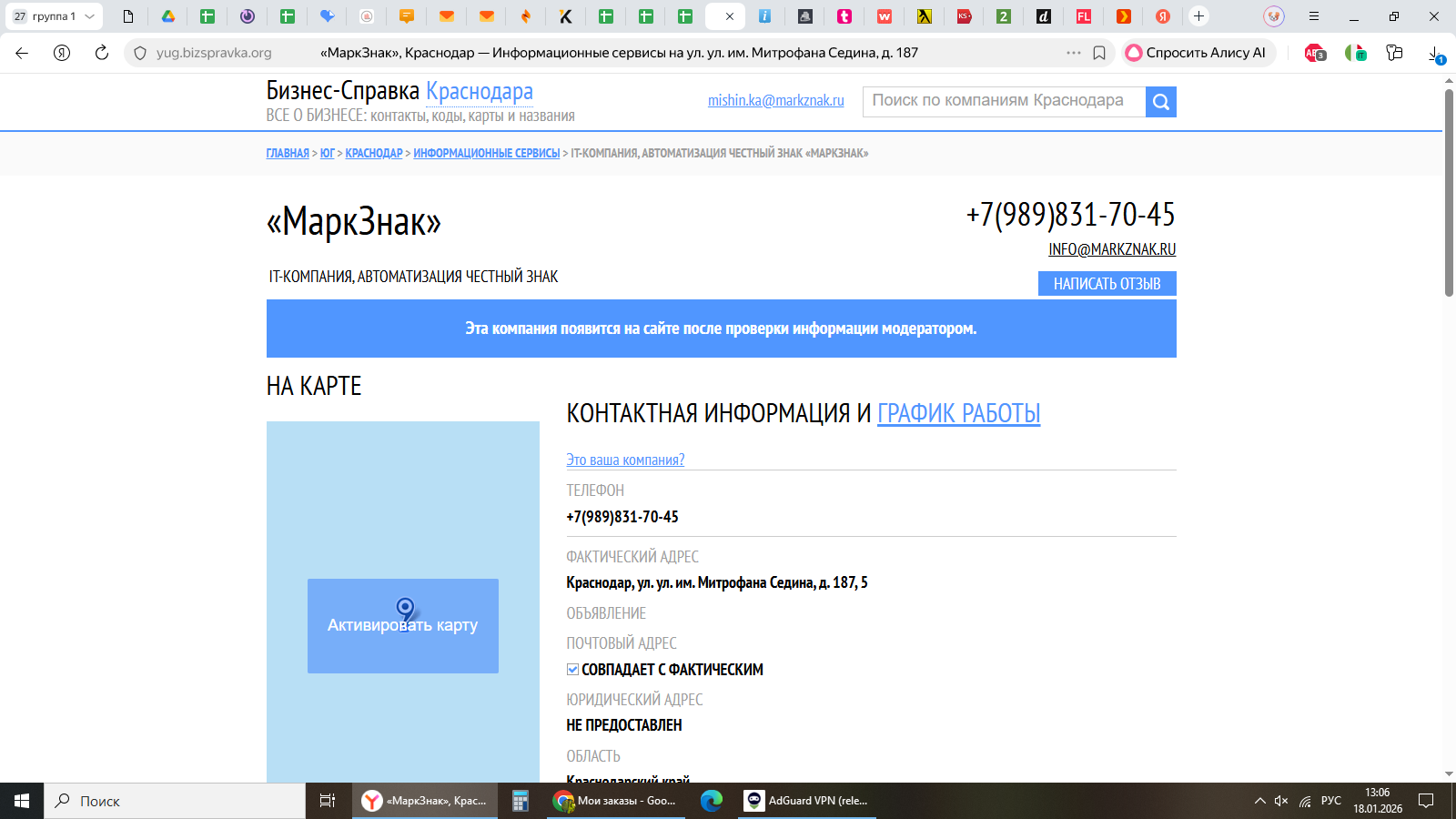Click the НАПИСАТЬ ОТЗЫВ button
The image size is (1456, 819).
tap(1107, 284)
